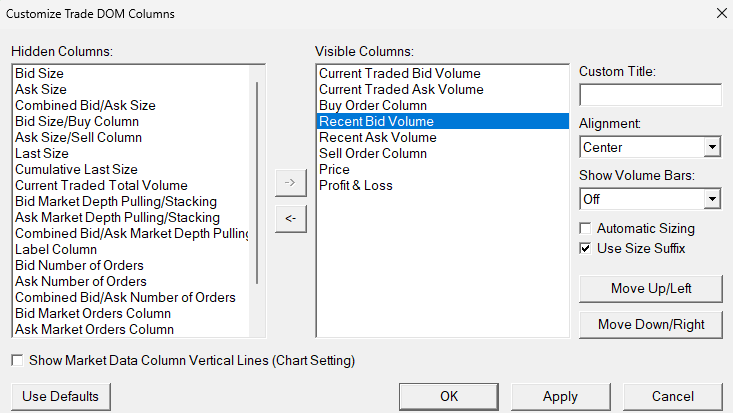
Task: Select Cumulative Last Size hidden column
Action: [x=76, y=170]
